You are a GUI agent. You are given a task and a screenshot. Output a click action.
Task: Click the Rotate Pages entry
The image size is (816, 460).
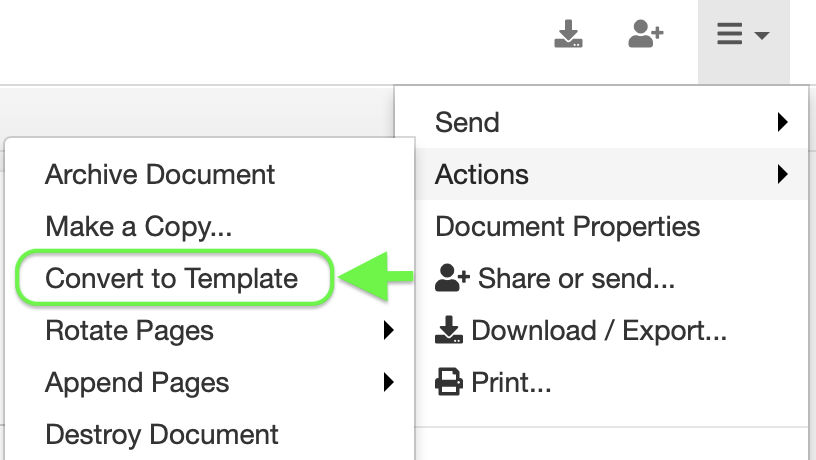pyautogui.click(x=129, y=330)
